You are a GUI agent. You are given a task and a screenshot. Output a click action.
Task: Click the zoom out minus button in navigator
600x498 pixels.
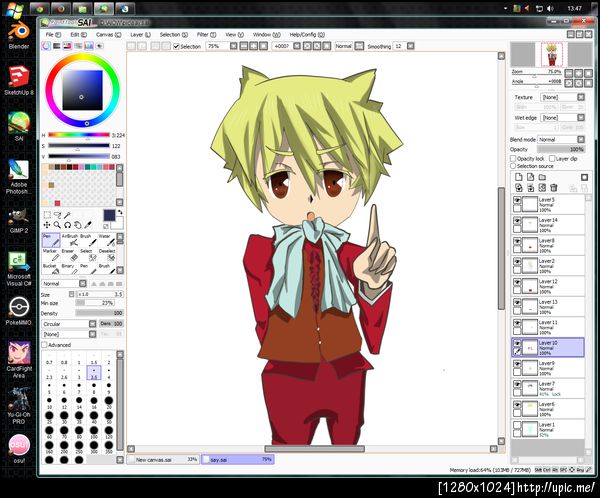[x=569, y=73]
